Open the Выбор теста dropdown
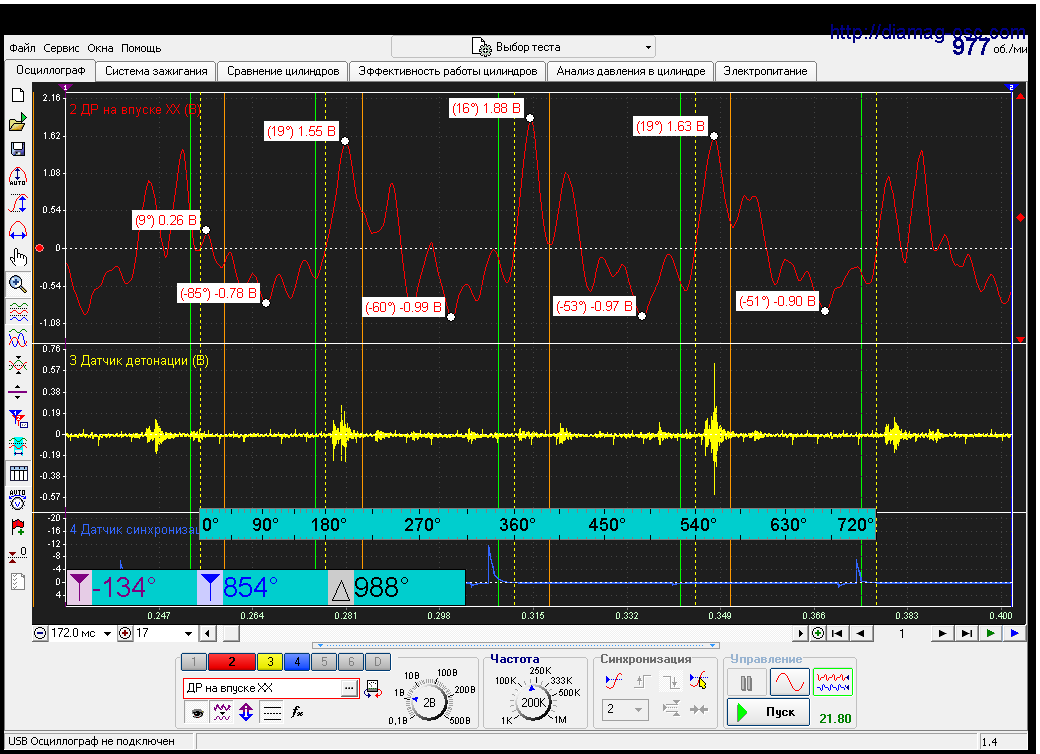The width and height of the screenshot is (1040, 754). click(x=523, y=47)
